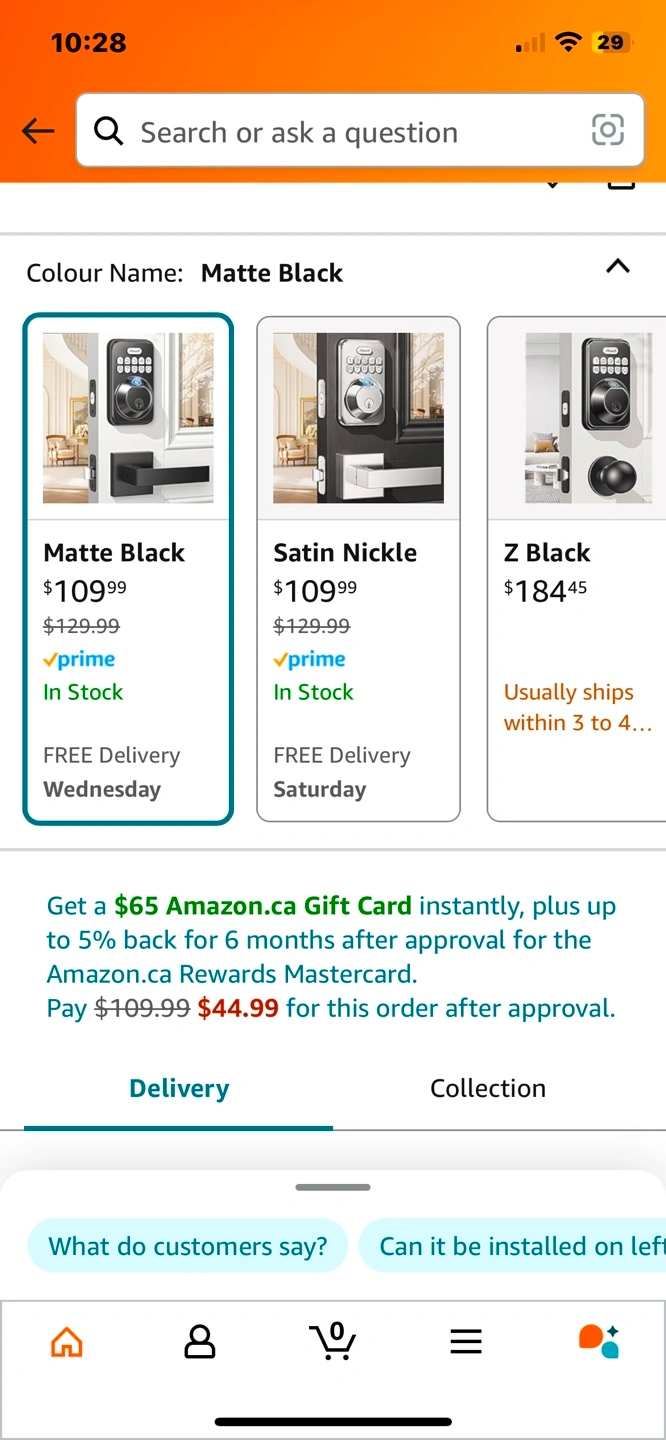Open the shopping cart icon
This screenshot has width=666, height=1440.
coord(333,1341)
